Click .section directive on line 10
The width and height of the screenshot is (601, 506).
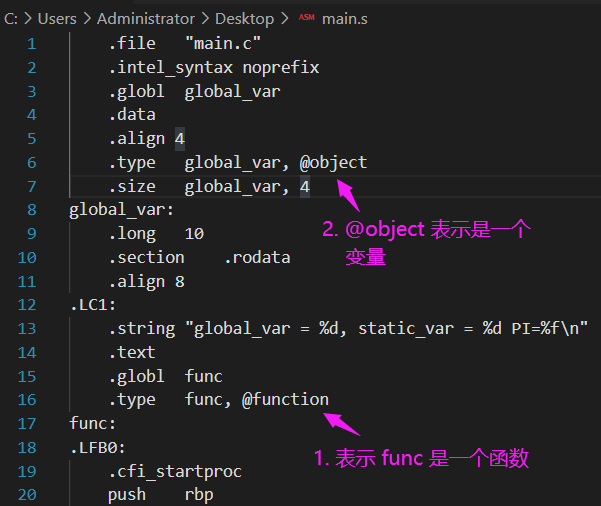(x=146, y=258)
